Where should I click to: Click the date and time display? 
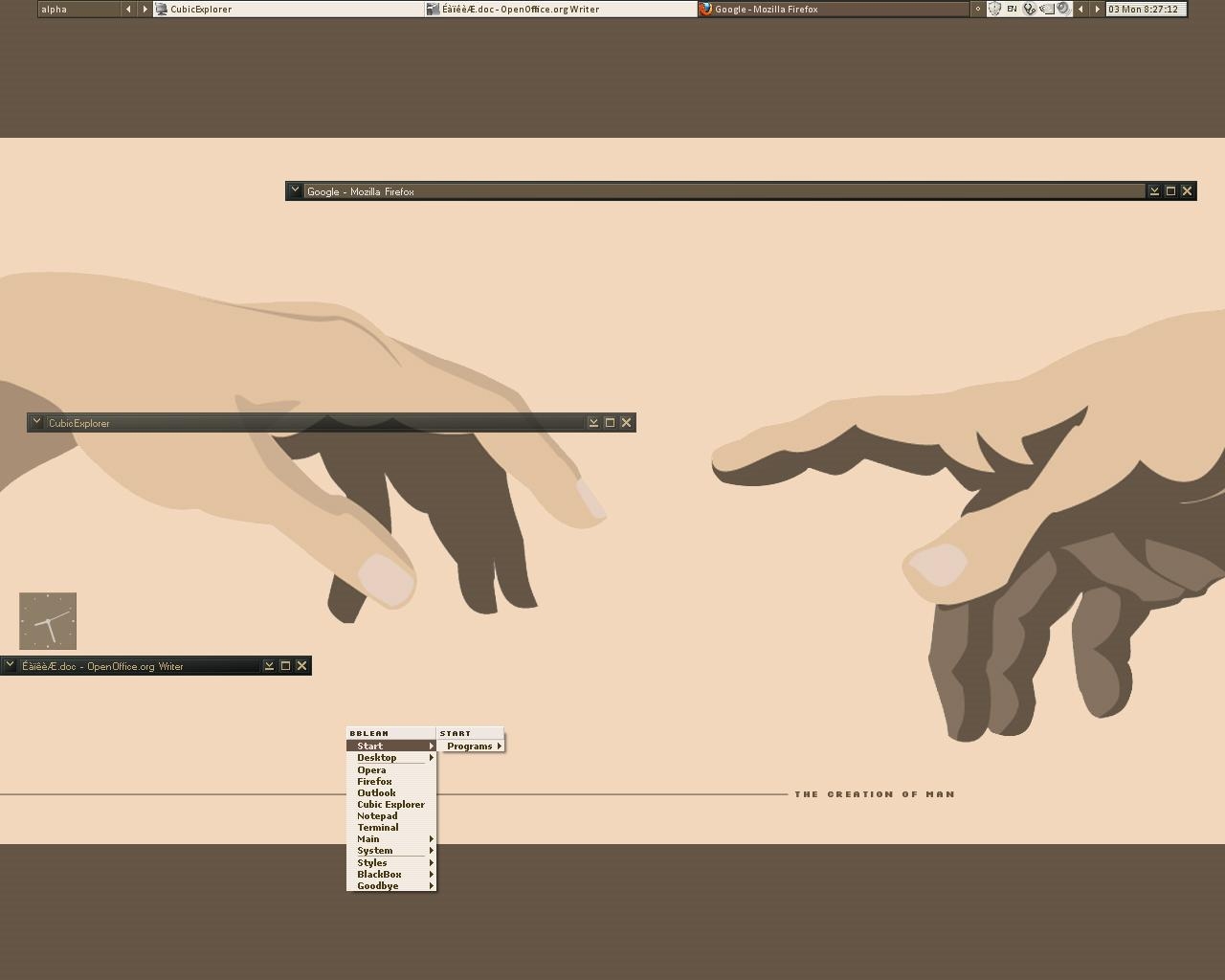pyautogui.click(x=1146, y=9)
